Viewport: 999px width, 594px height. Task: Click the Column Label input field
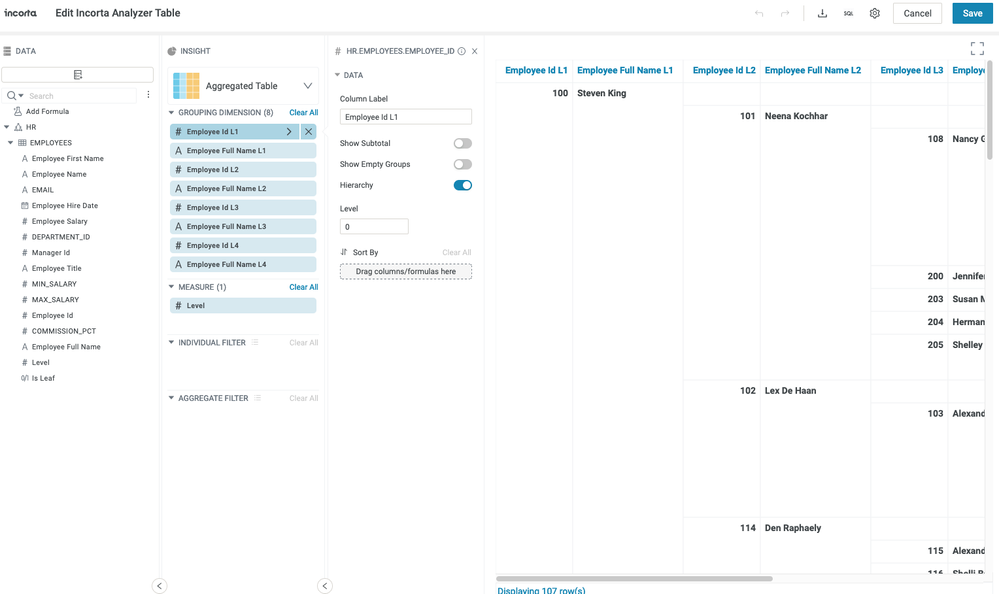tap(405, 117)
